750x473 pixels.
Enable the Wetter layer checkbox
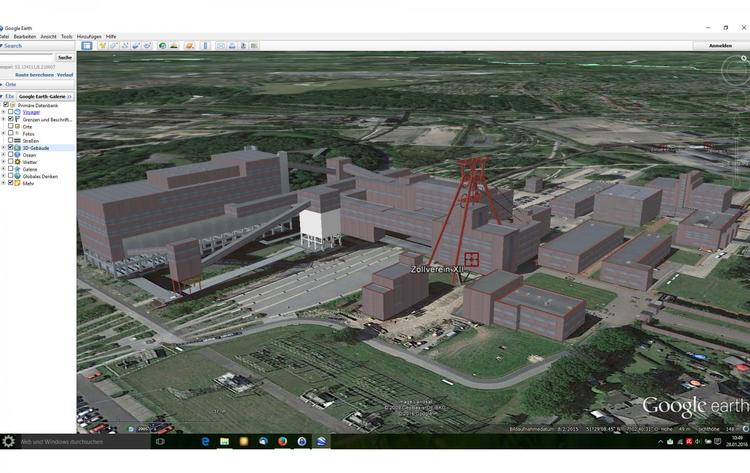coord(11,162)
